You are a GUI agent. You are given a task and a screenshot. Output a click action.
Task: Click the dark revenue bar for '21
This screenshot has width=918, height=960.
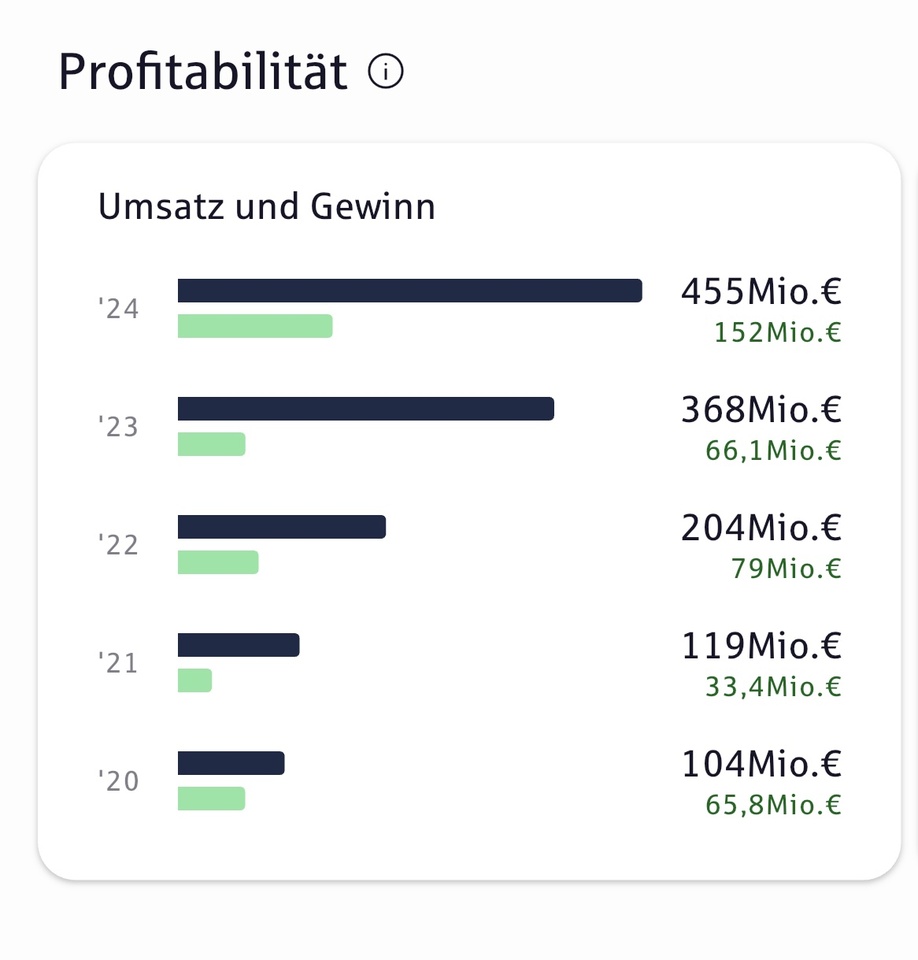tap(239, 645)
